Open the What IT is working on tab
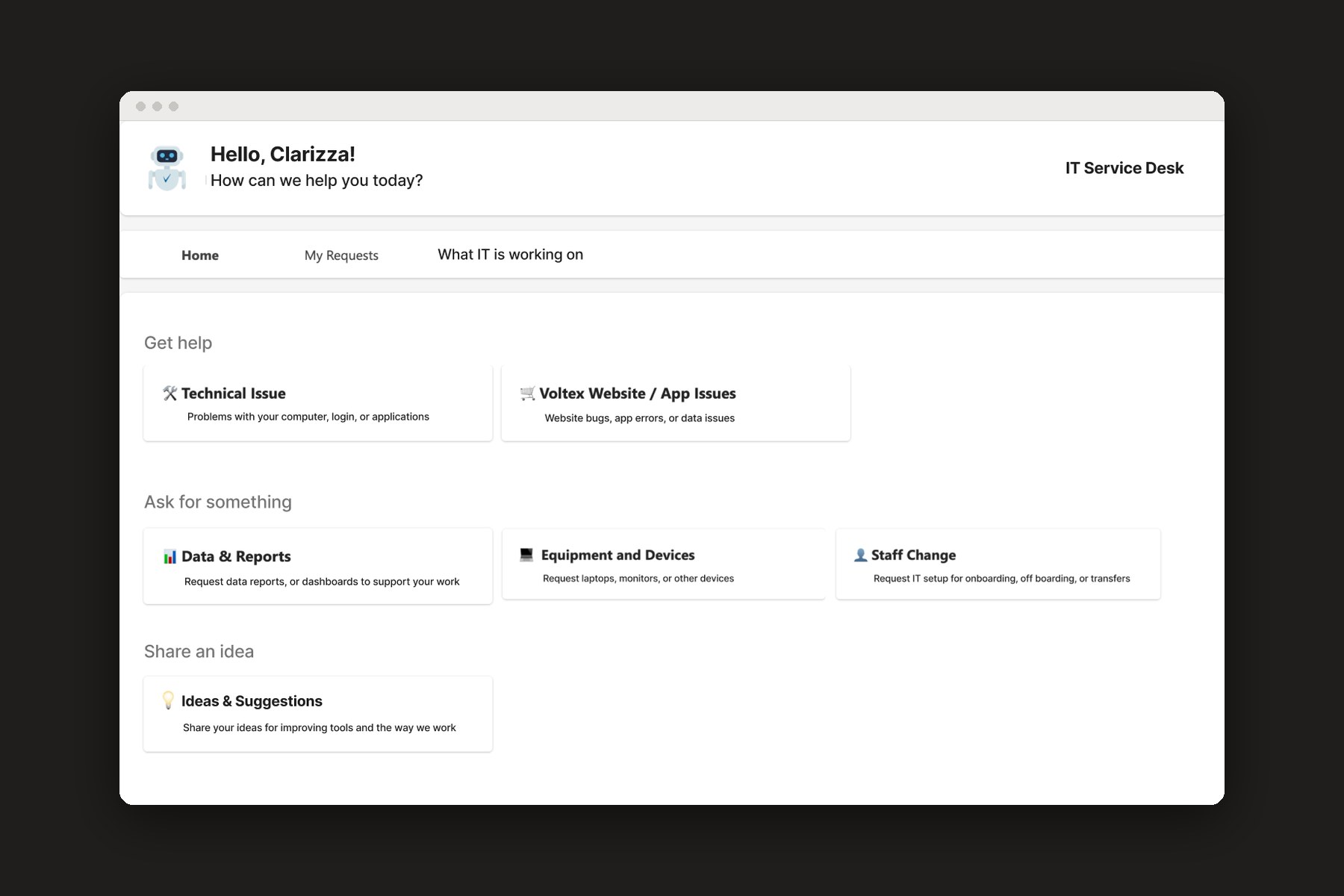The image size is (1344, 896). coord(511,255)
